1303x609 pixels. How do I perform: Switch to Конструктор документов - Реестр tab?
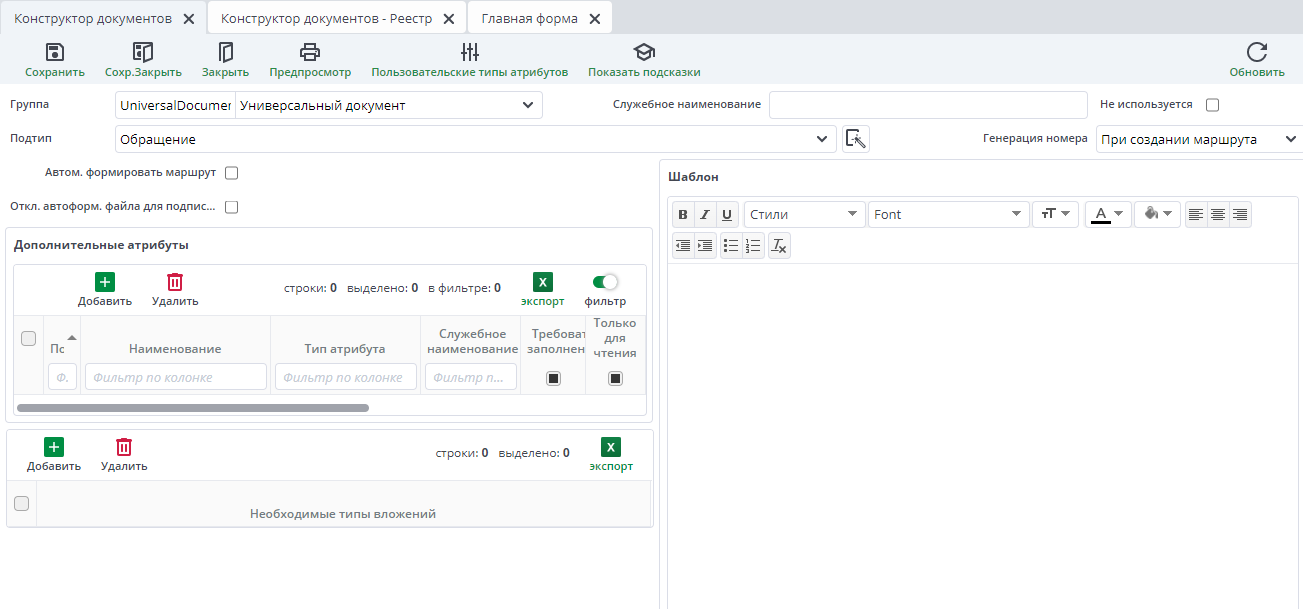[x=328, y=19]
